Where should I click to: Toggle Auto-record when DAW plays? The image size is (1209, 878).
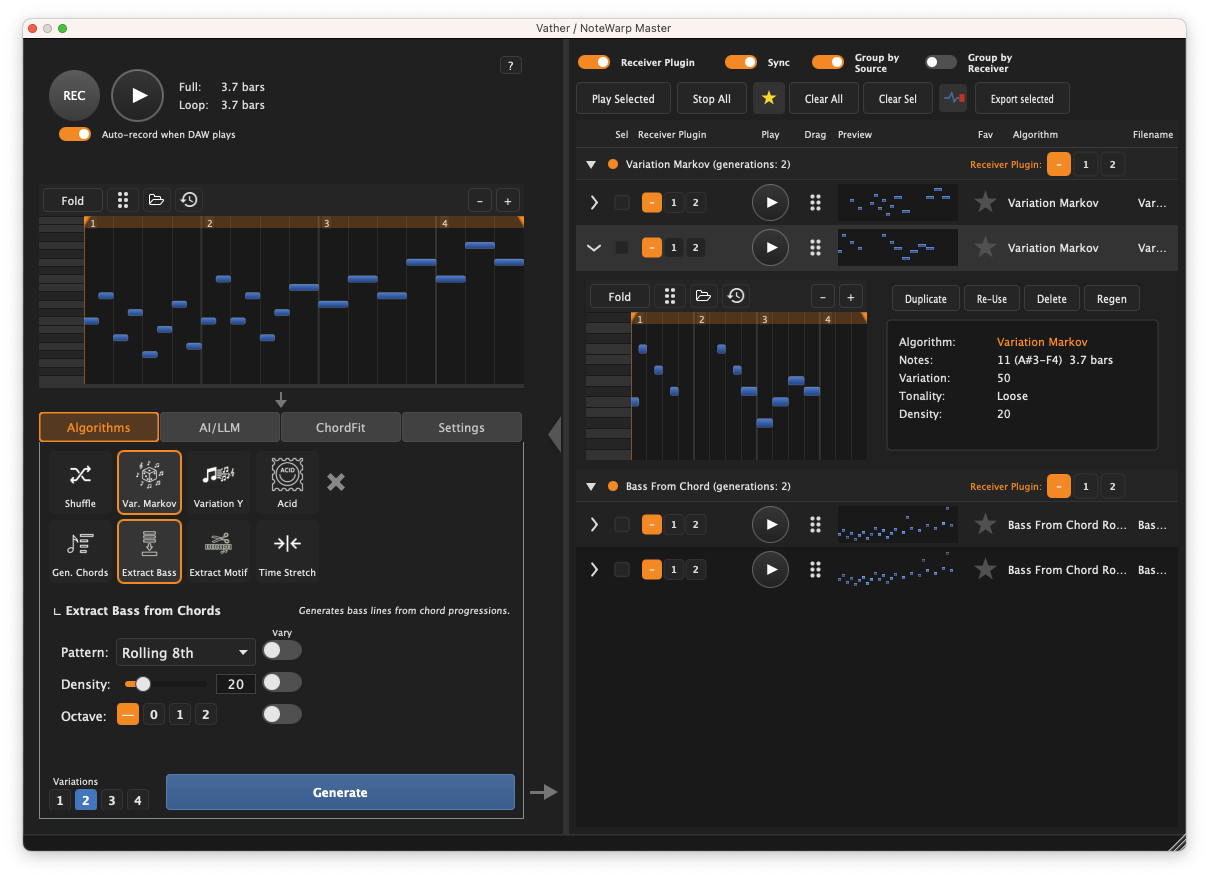[75, 133]
